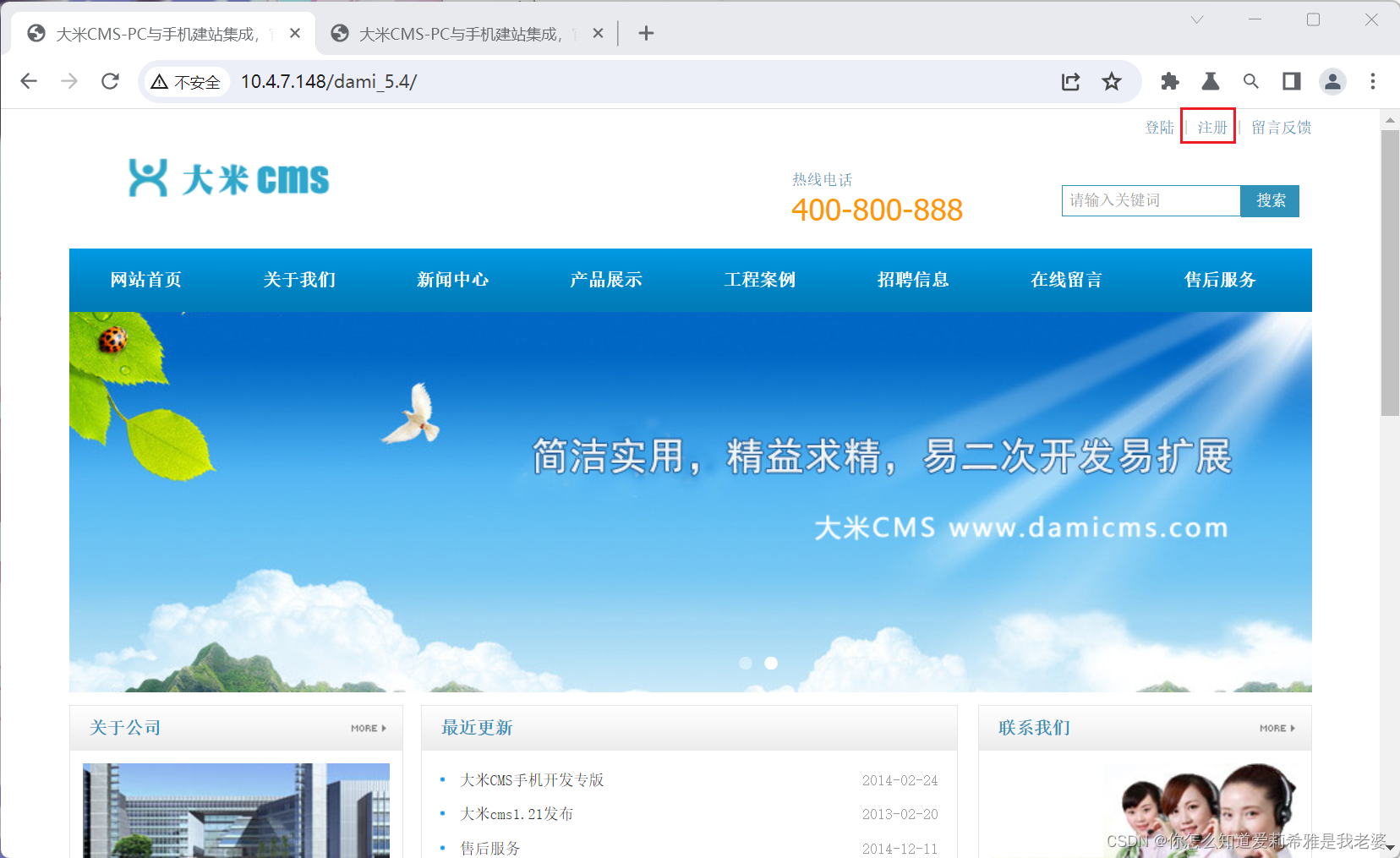Open a new tab with plus button
This screenshot has height=858, width=1400.
coord(646,33)
